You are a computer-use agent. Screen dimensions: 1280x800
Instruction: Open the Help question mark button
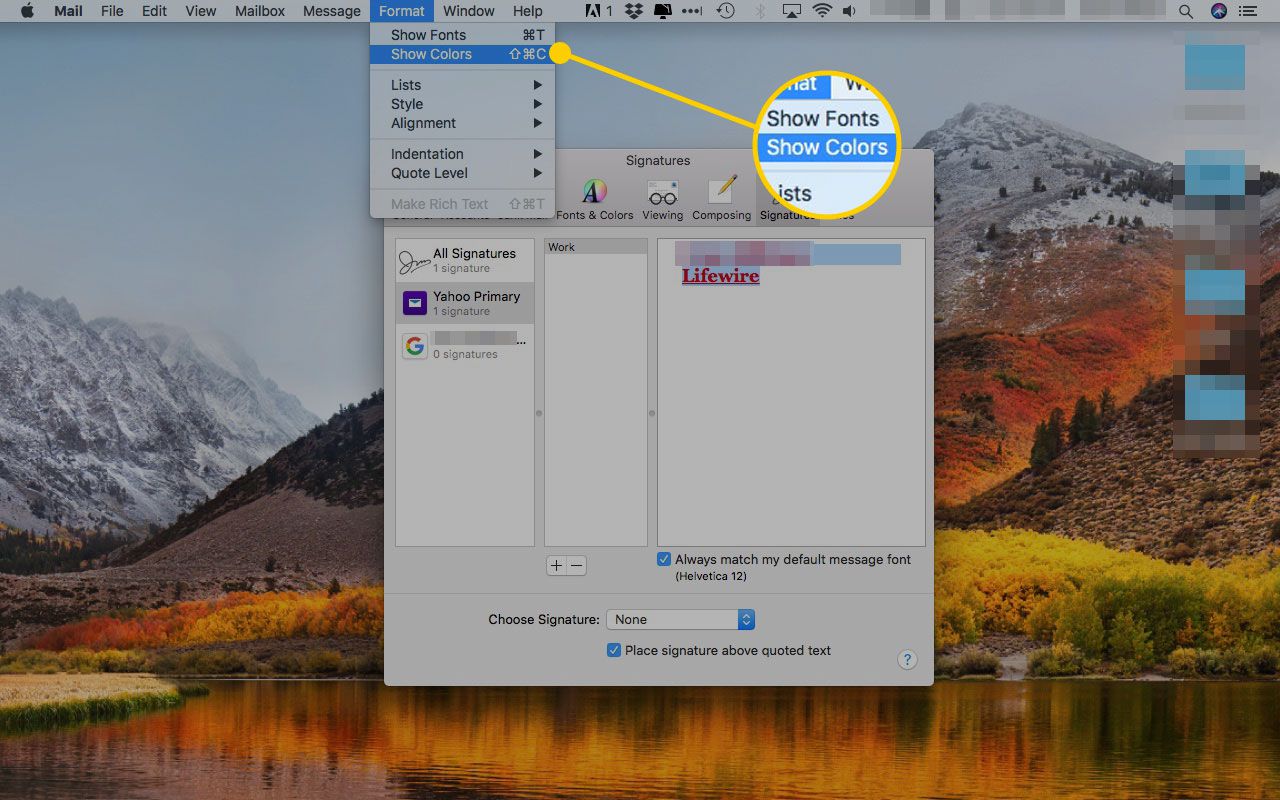click(x=907, y=659)
